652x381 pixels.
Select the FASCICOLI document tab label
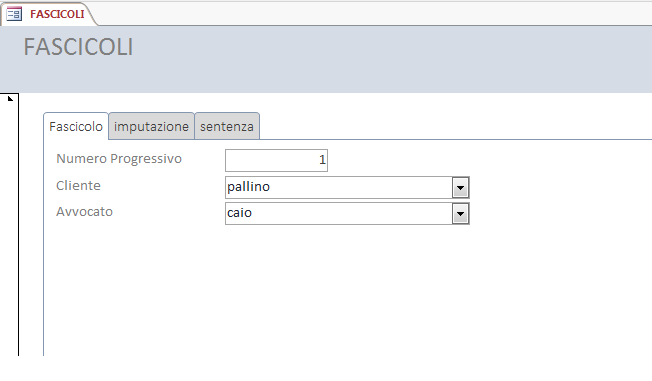(57, 14)
